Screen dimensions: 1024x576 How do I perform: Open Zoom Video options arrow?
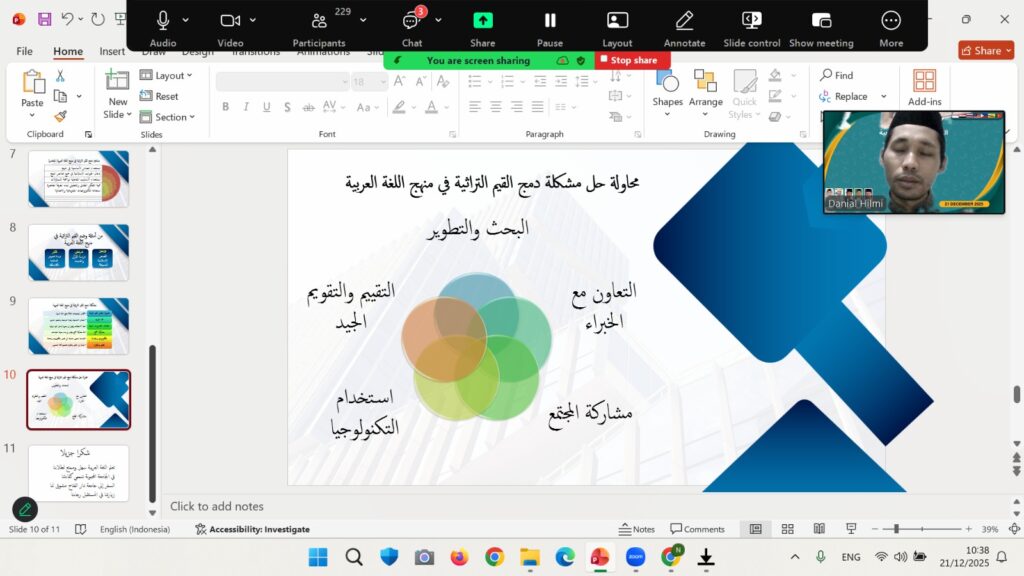253,20
